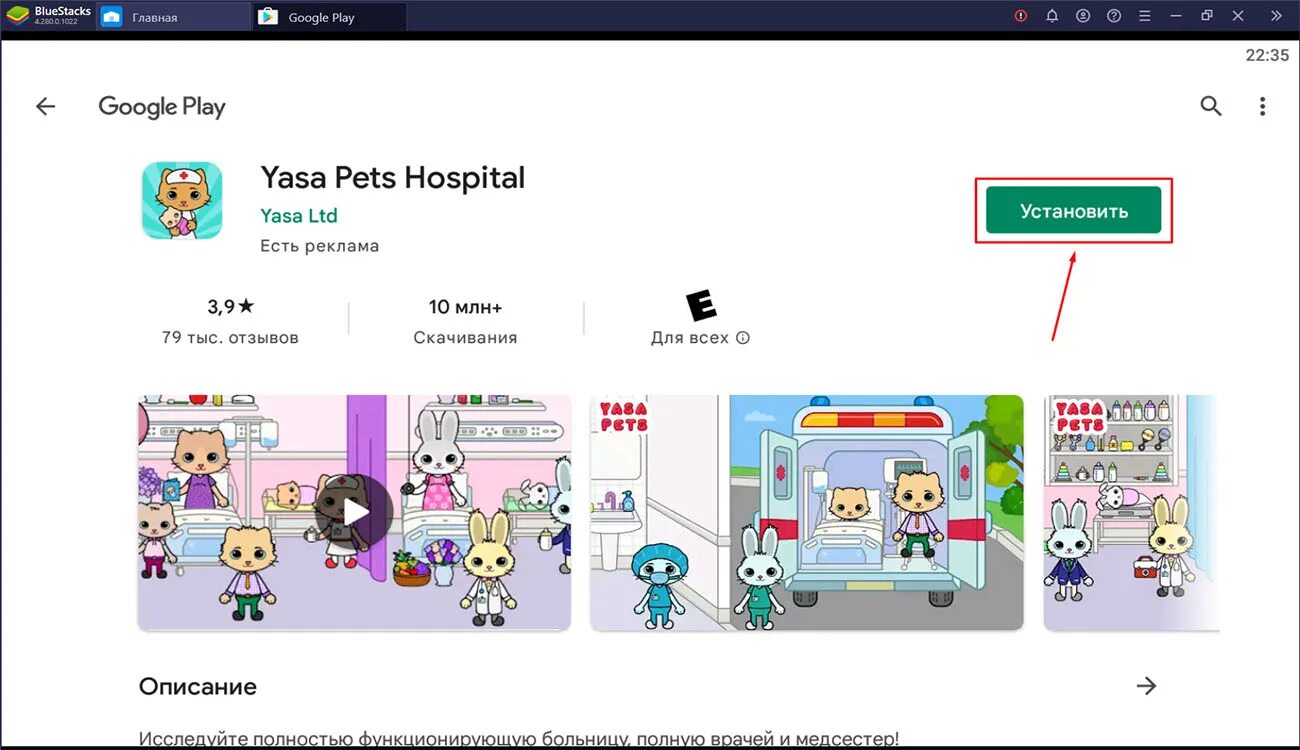Click the Описание heading
This screenshot has height=750, width=1300.
(x=198, y=687)
